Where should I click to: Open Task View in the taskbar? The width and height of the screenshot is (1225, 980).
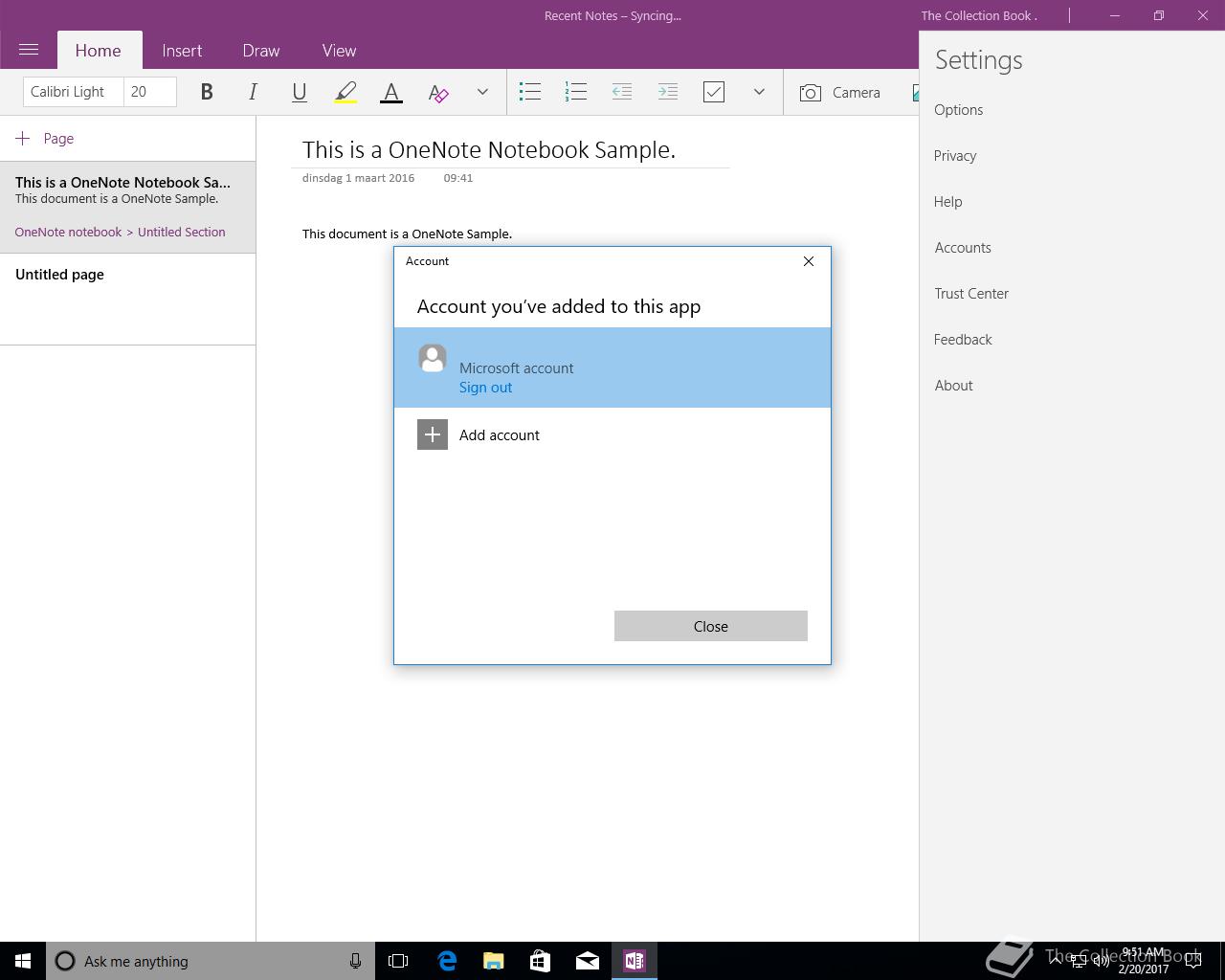click(398, 961)
